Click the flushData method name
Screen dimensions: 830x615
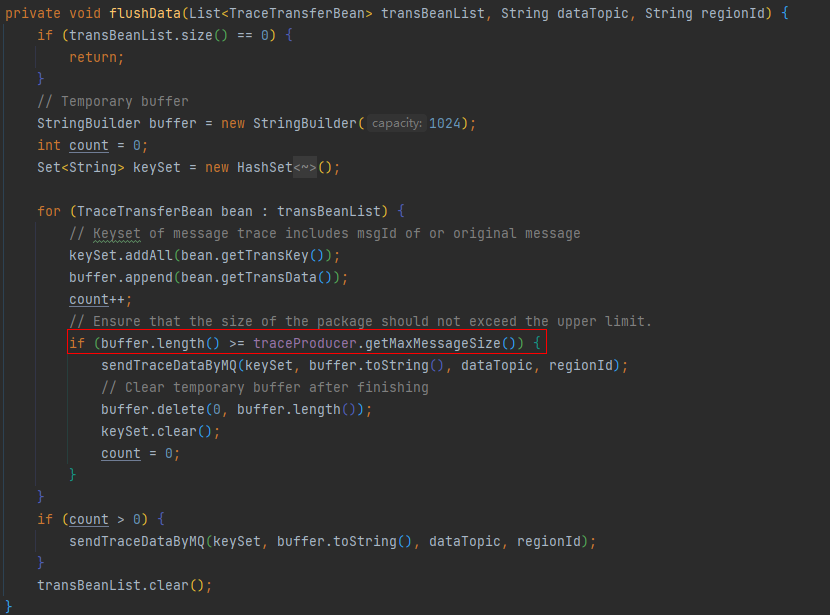coord(145,13)
